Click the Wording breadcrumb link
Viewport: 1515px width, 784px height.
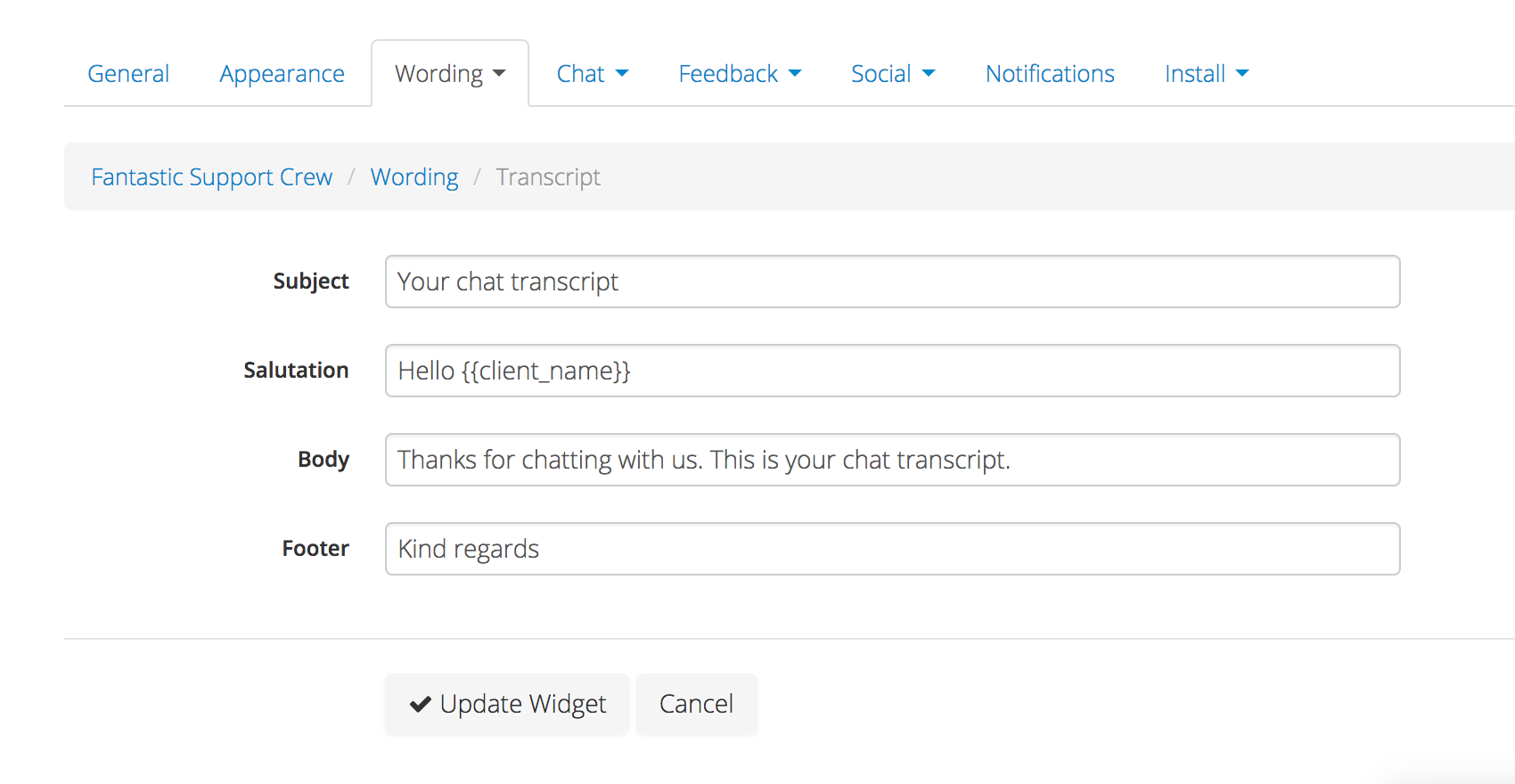pos(414,177)
